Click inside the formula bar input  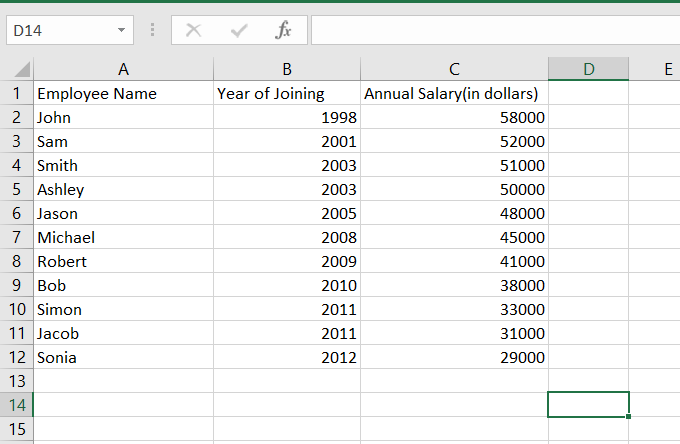(x=490, y=31)
